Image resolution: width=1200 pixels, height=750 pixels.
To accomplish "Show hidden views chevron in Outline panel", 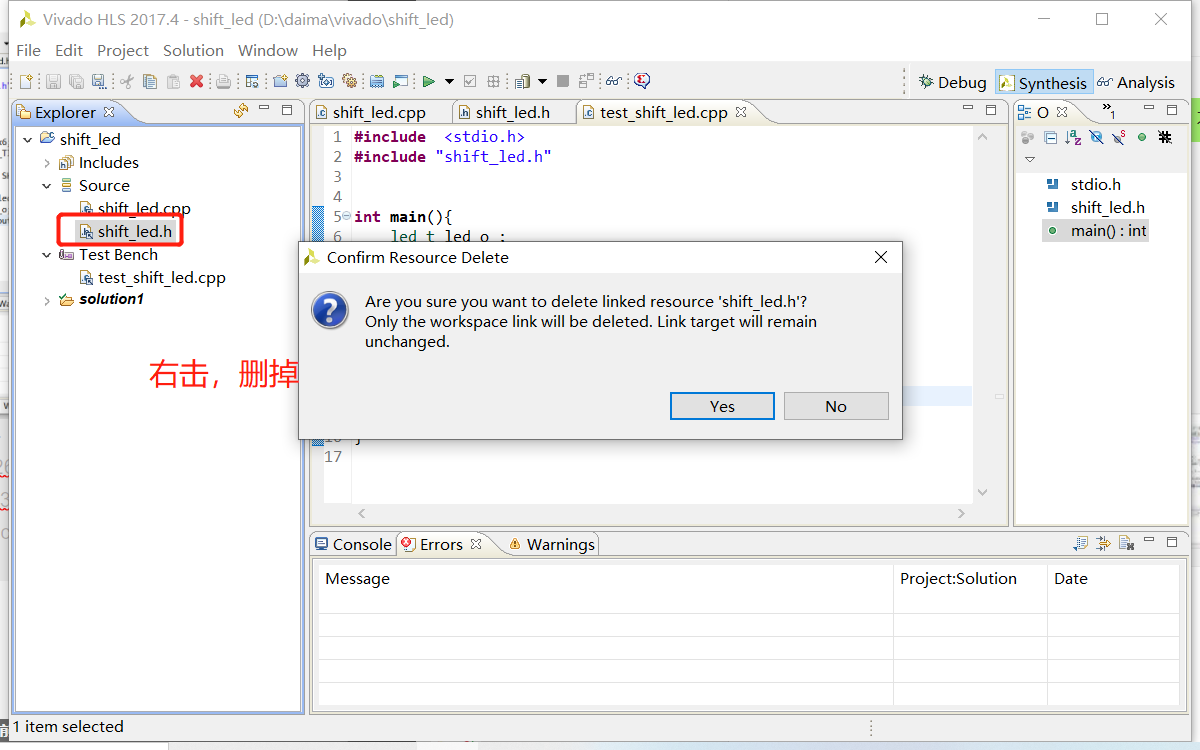I will (x=1108, y=110).
